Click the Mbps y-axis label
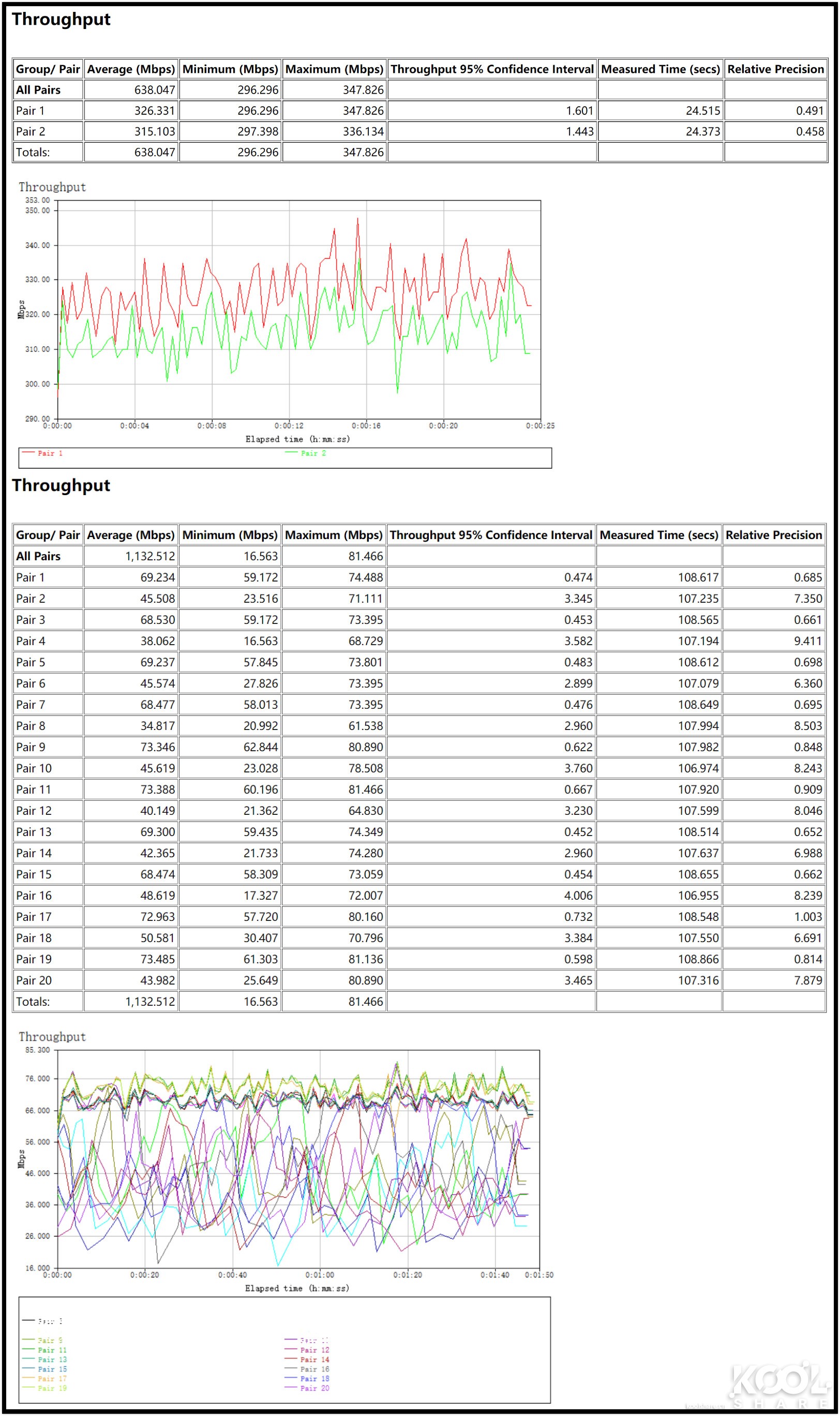The width and height of the screenshot is (840, 1416). pyautogui.click(x=23, y=310)
